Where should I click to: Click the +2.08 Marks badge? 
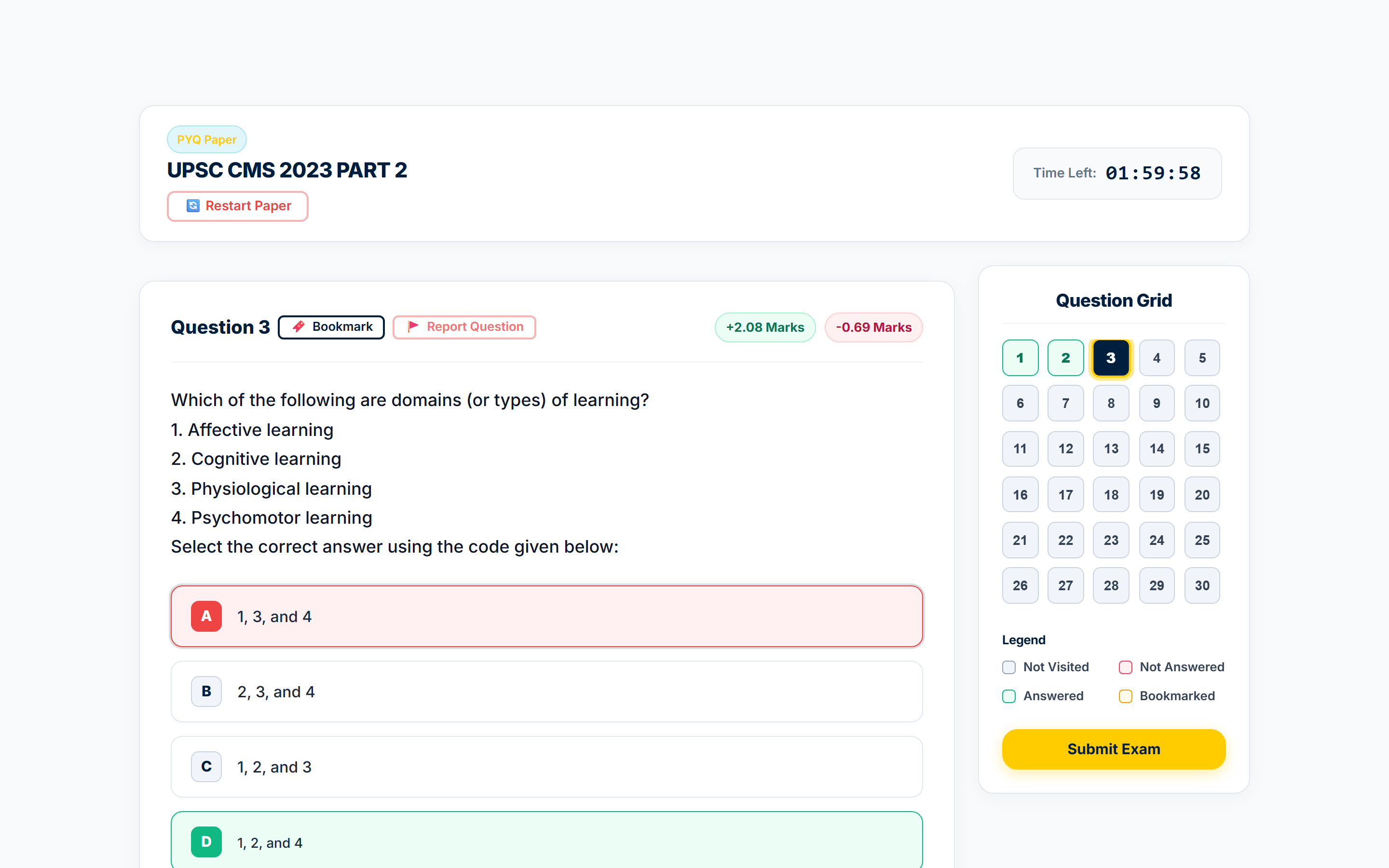point(764,327)
